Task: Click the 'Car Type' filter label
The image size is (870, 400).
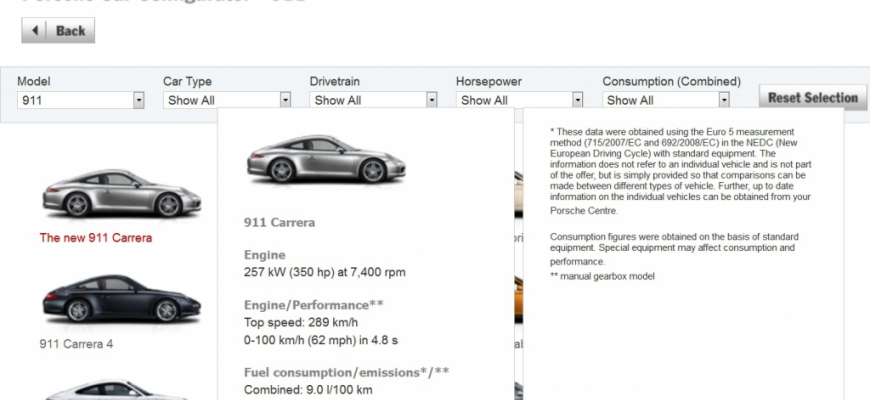Action: tap(188, 82)
